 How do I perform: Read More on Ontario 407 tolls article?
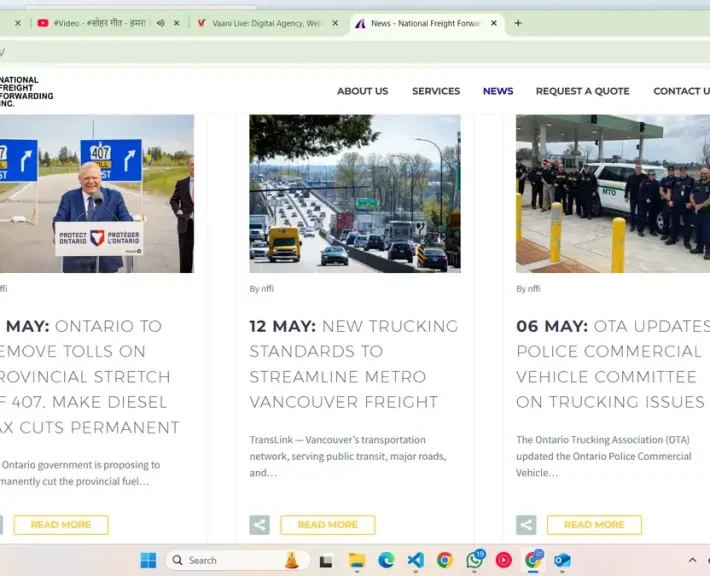coord(61,525)
